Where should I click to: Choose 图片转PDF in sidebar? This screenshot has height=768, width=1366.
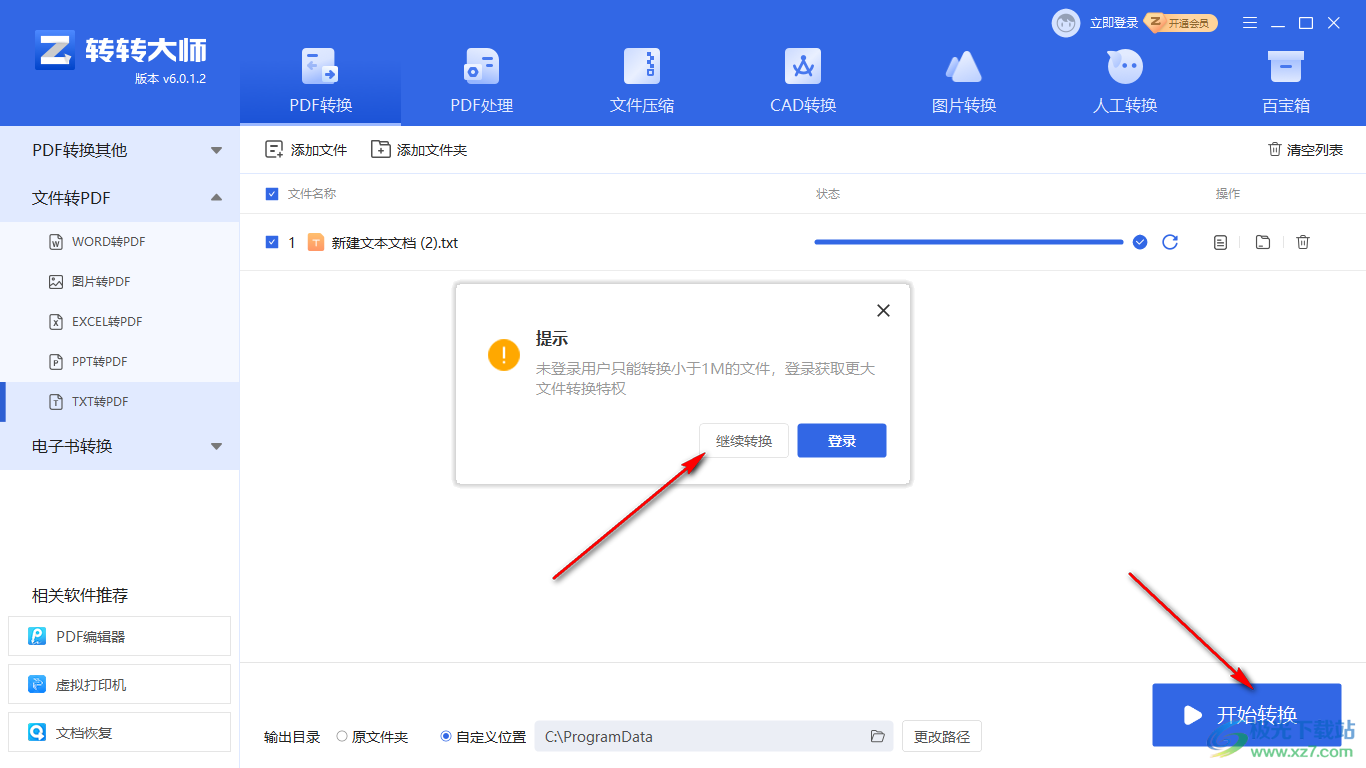[x=120, y=282]
